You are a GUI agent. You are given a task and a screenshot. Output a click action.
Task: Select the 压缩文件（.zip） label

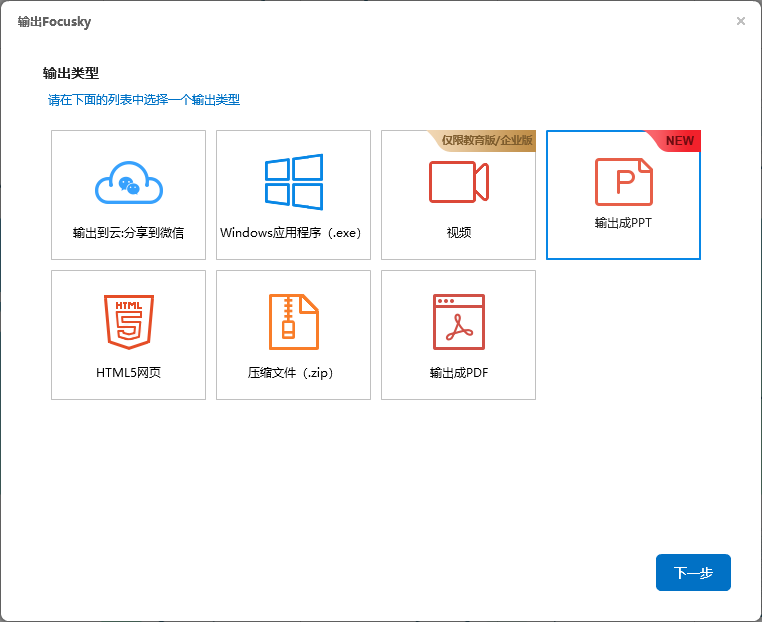click(x=291, y=373)
